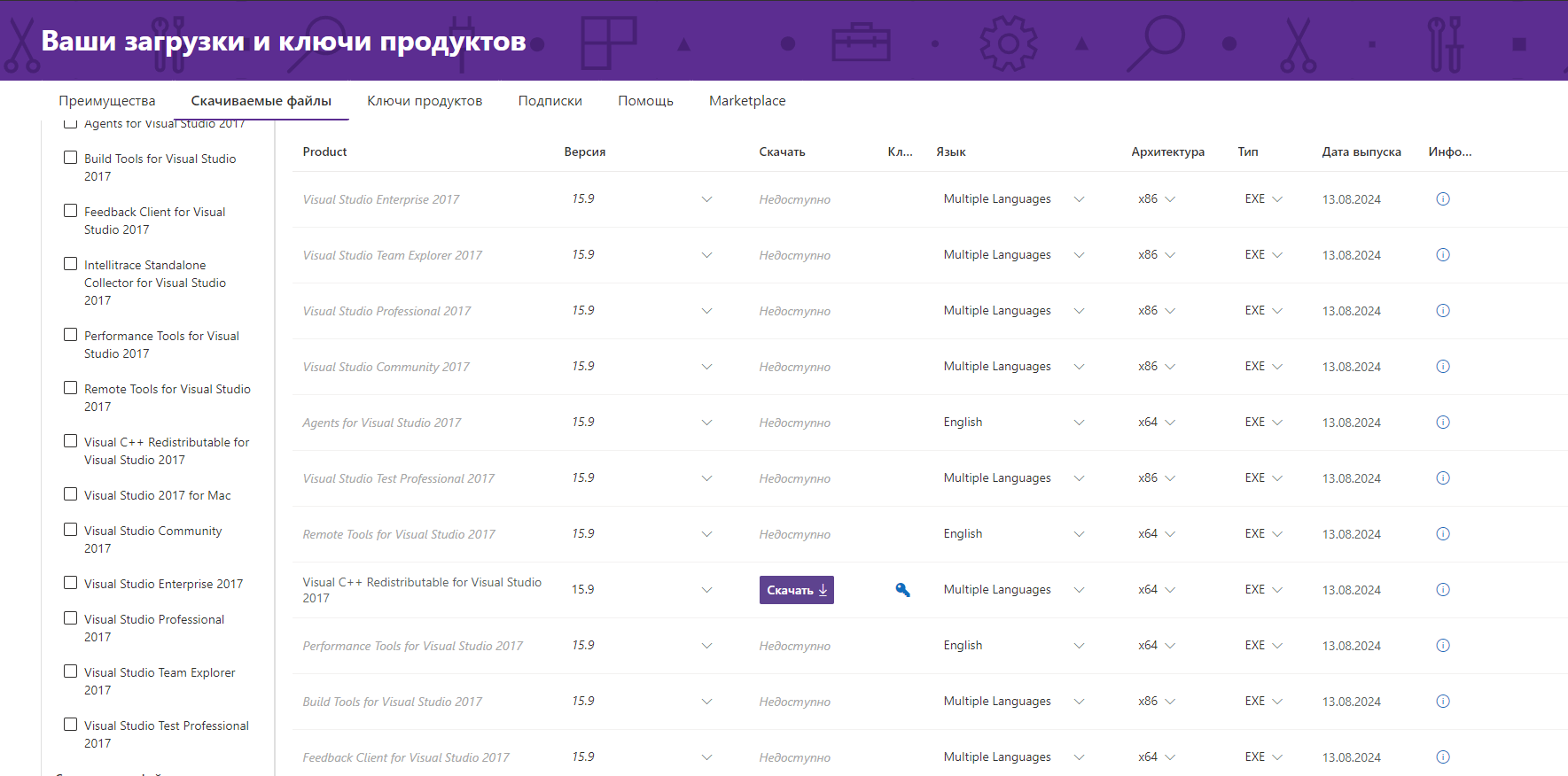Switch to Ключи продуктов tab
The height and width of the screenshot is (776, 1568).
425,101
